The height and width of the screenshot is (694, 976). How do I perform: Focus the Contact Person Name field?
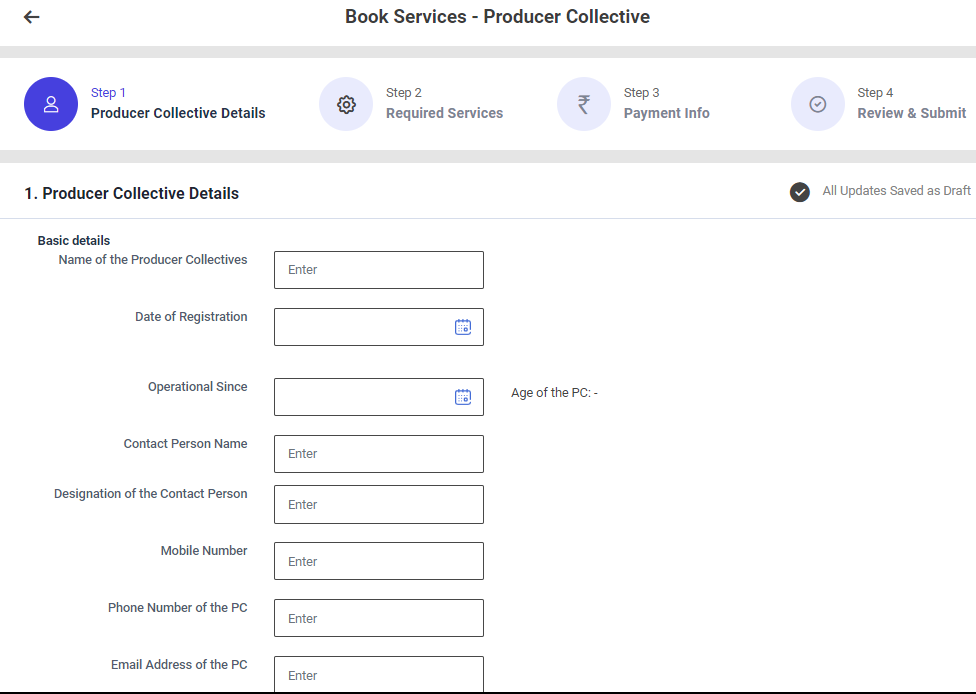378,454
